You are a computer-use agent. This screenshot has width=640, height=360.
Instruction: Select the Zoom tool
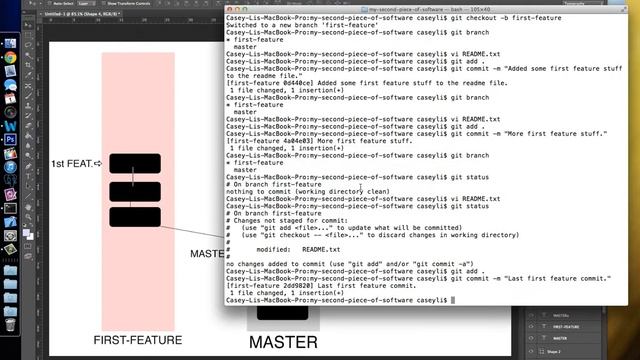(x=28, y=216)
